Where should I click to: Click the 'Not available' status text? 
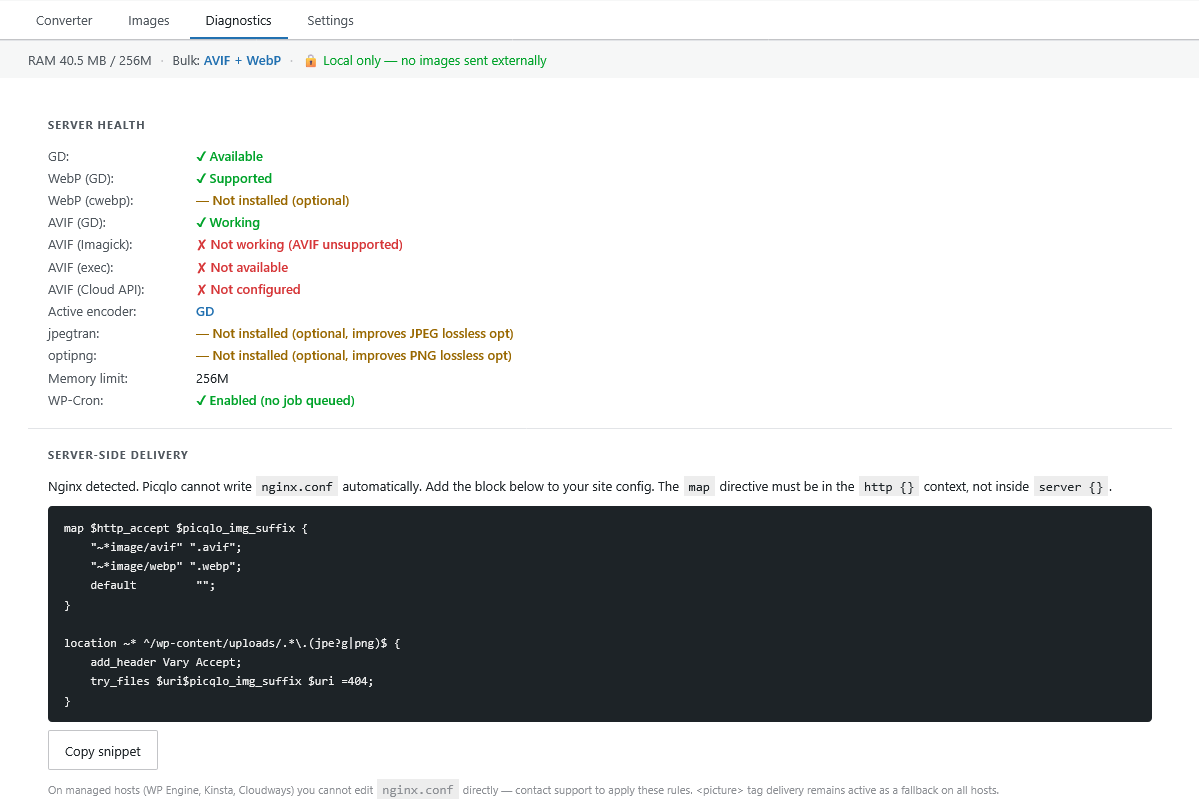coord(242,268)
